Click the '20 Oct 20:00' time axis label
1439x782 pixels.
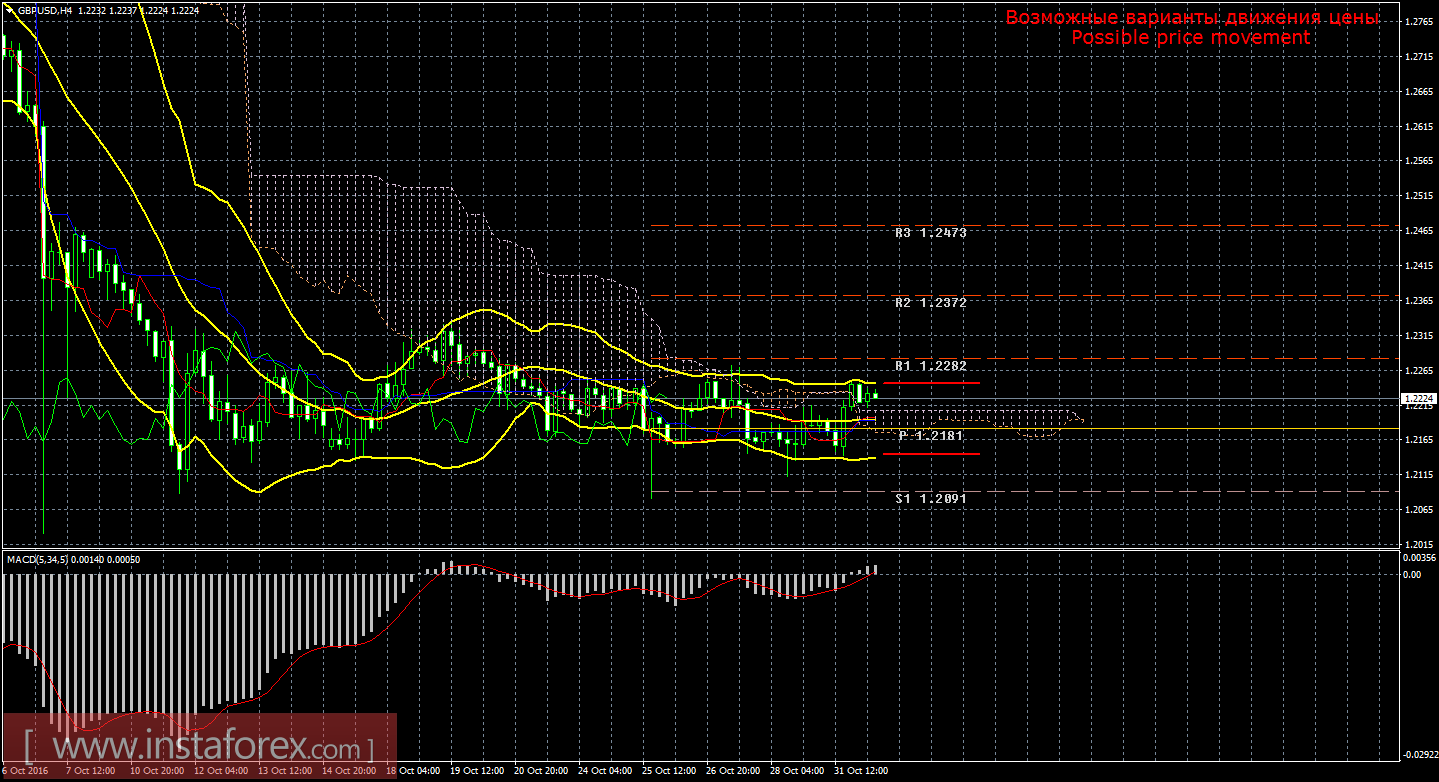click(x=543, y=772)
